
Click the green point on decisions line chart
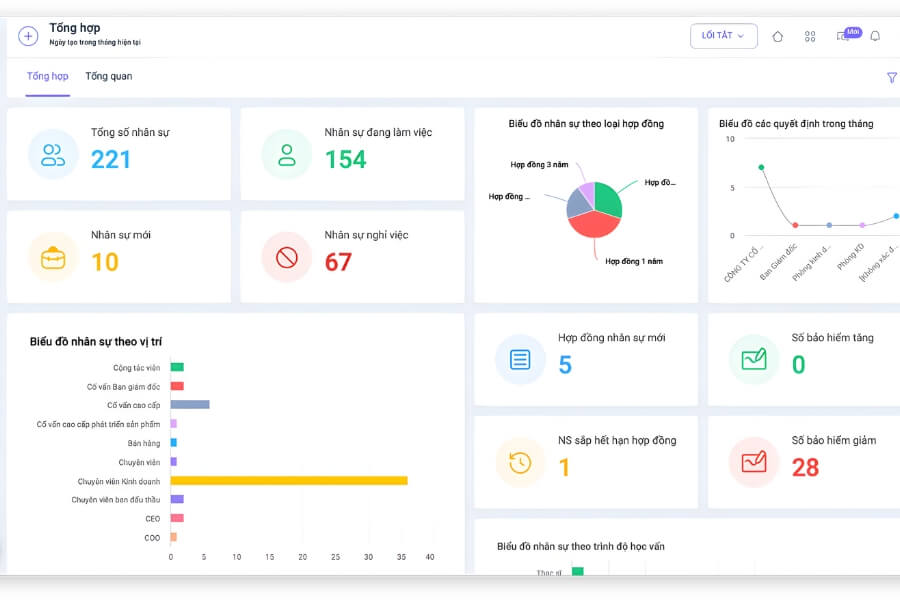pos(761,167)
